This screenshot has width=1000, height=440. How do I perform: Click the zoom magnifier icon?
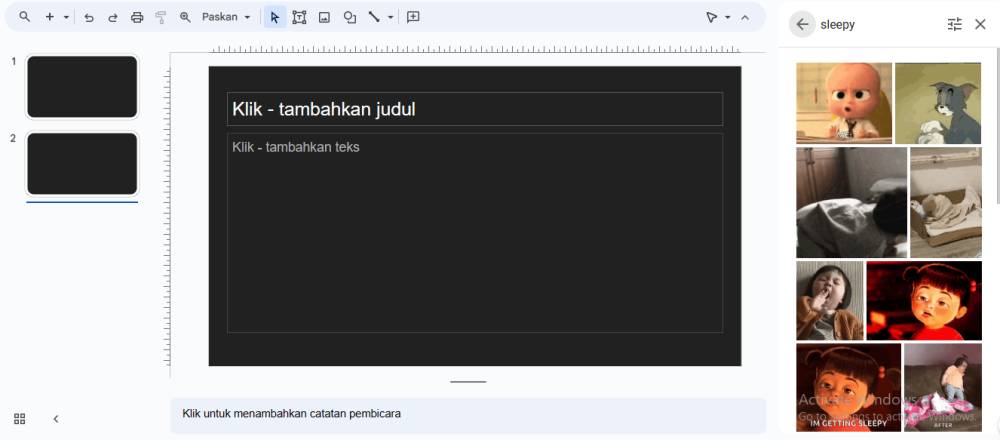coord(185,17)
